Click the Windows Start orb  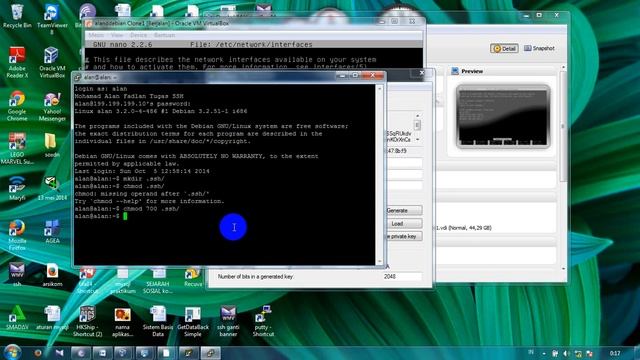[x=12, y=352]
